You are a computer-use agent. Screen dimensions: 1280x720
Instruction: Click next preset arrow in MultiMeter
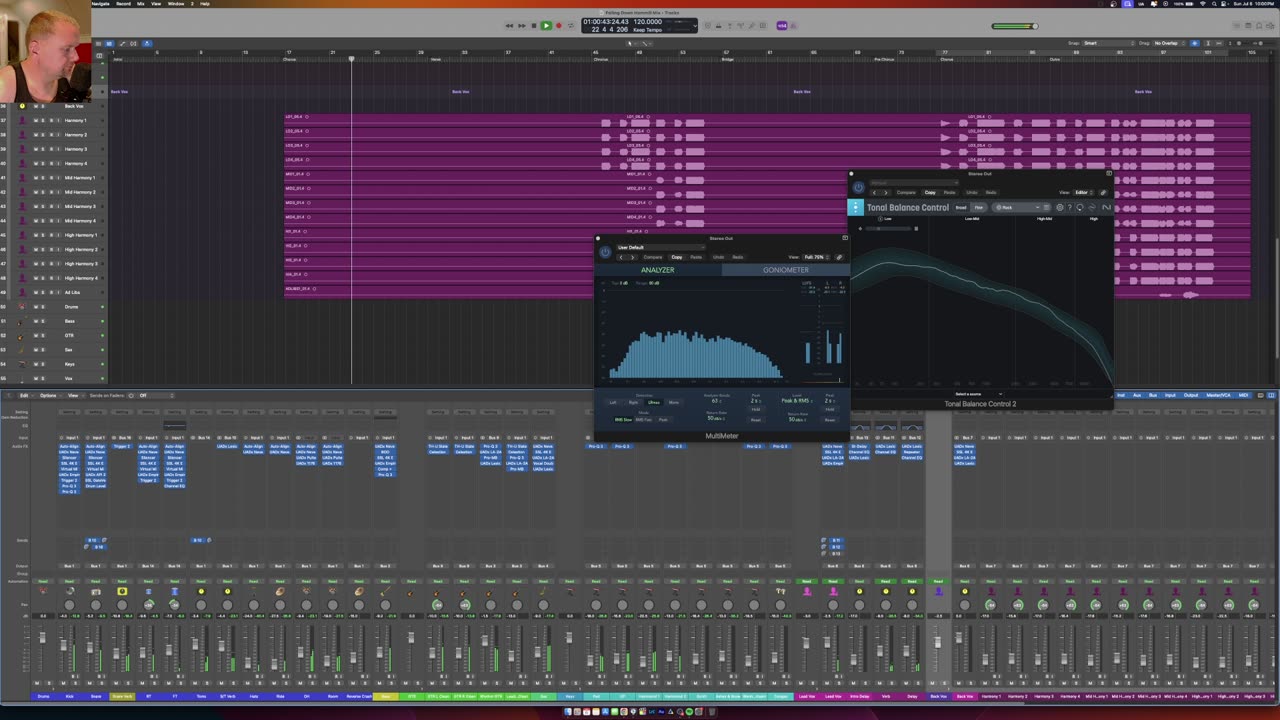[x=632, y=257]
